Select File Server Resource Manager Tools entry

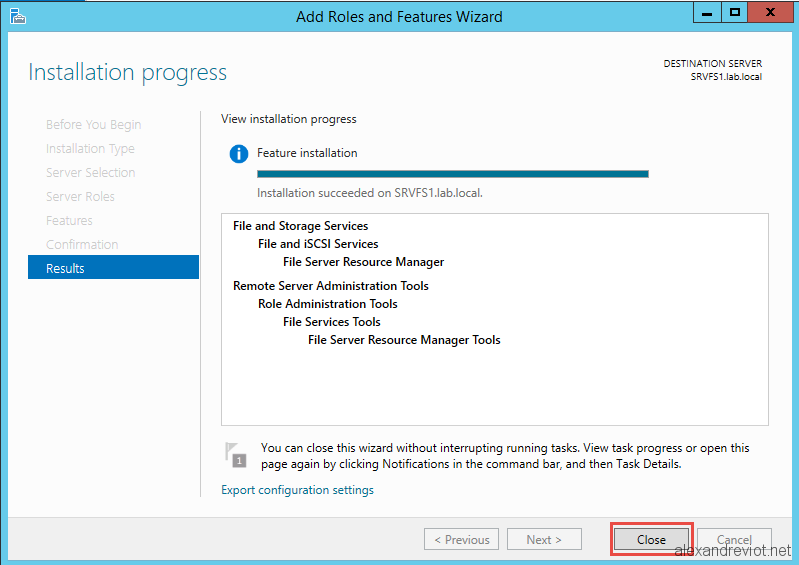tap(404, 340)
